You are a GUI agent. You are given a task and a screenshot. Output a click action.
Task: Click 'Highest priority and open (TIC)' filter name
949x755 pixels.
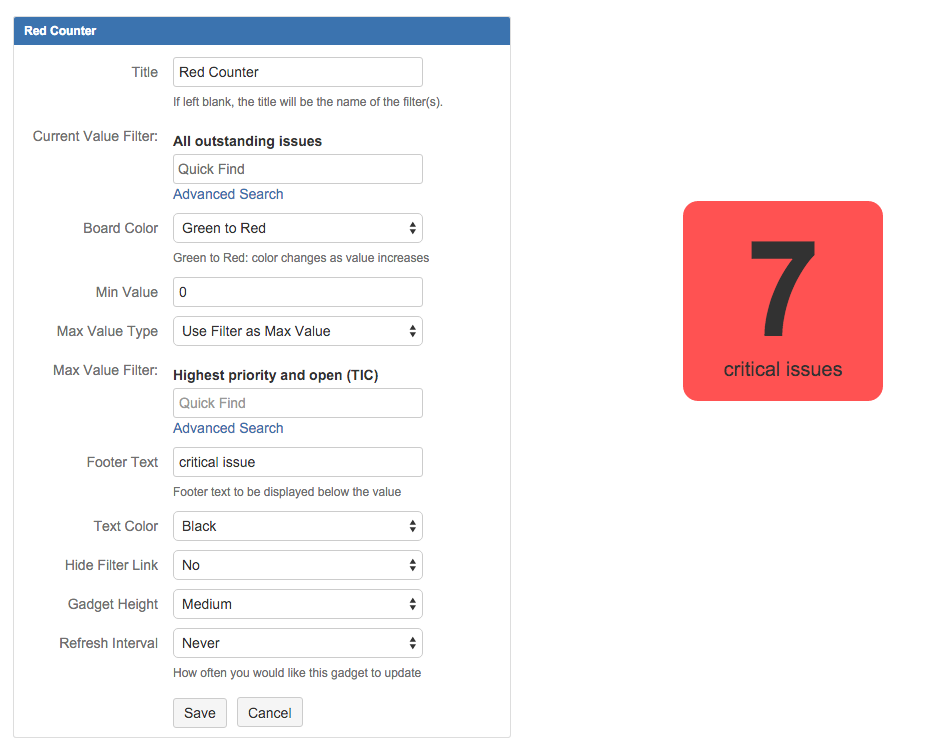point(275,375)
